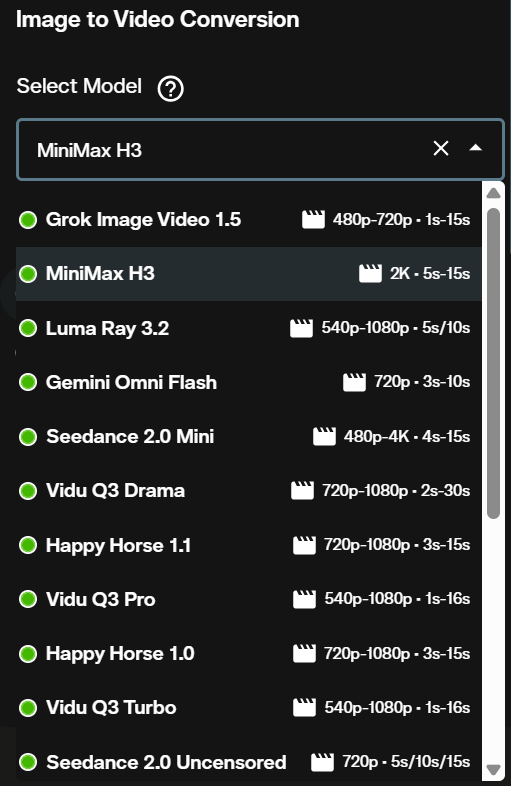Click clapperboard icon in MiniMax H3 row
The width and height of the screenshot is (511, 786).
[371, 274]
